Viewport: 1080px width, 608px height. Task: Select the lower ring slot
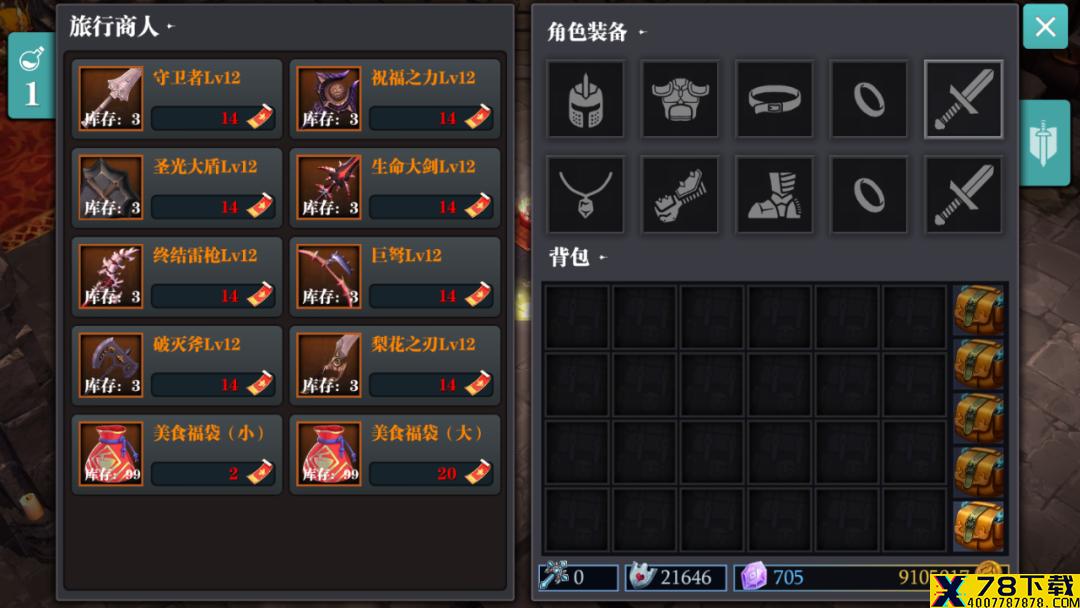pyautogui.click(x=869, y=195)
